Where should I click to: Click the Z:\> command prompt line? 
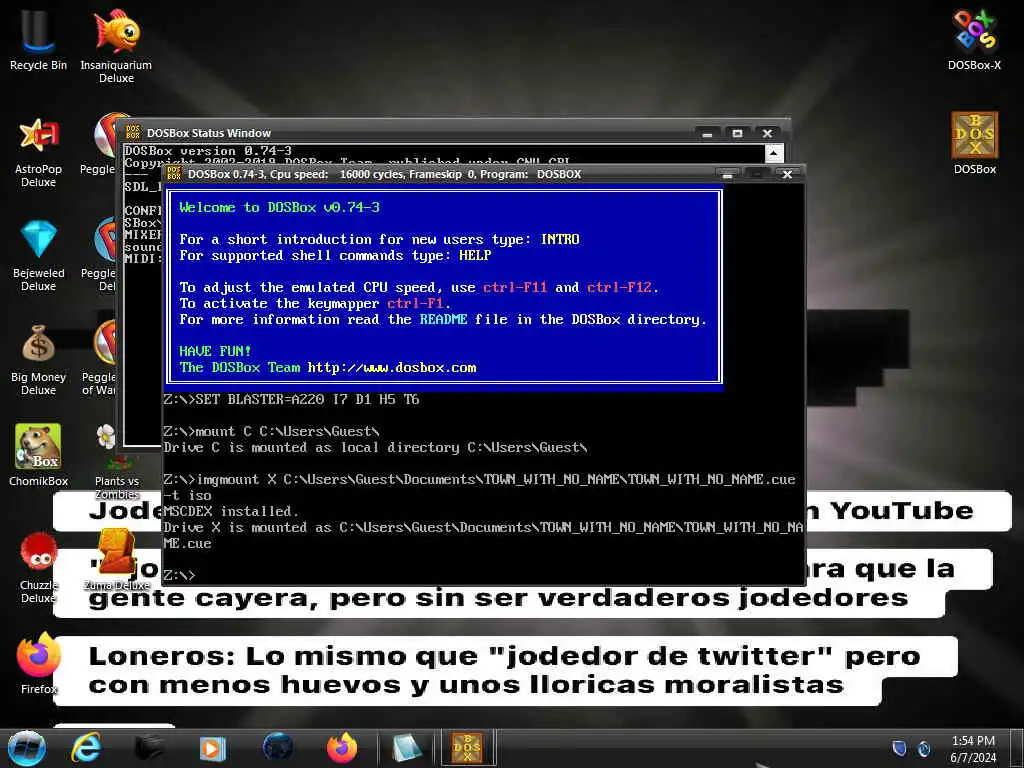[179, 575]
